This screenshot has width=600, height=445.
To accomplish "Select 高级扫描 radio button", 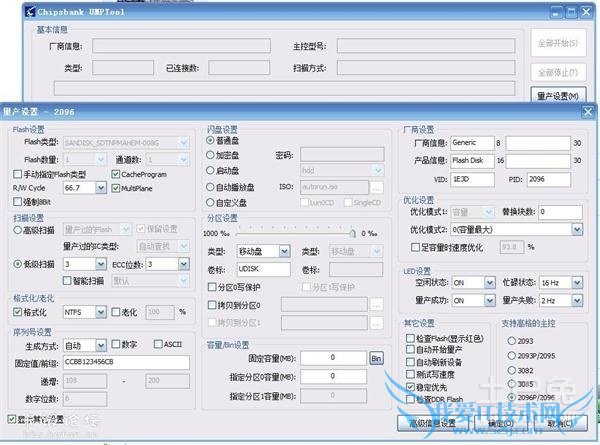I will (x=18, y=230).
